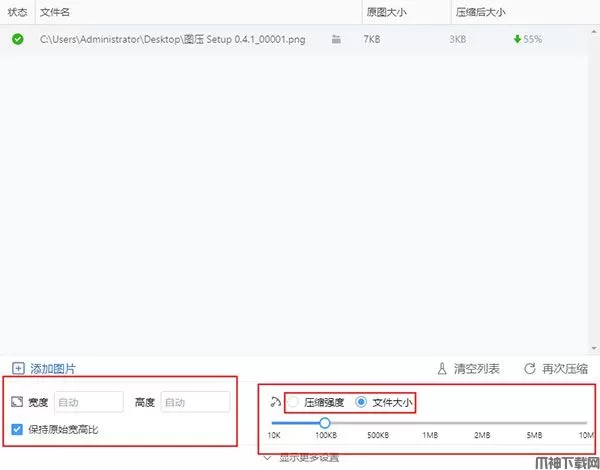The width and height of the screenshot is (600, 470).
Task: Click the 3KB compressed size cell
Action: (x=458, y=39)
